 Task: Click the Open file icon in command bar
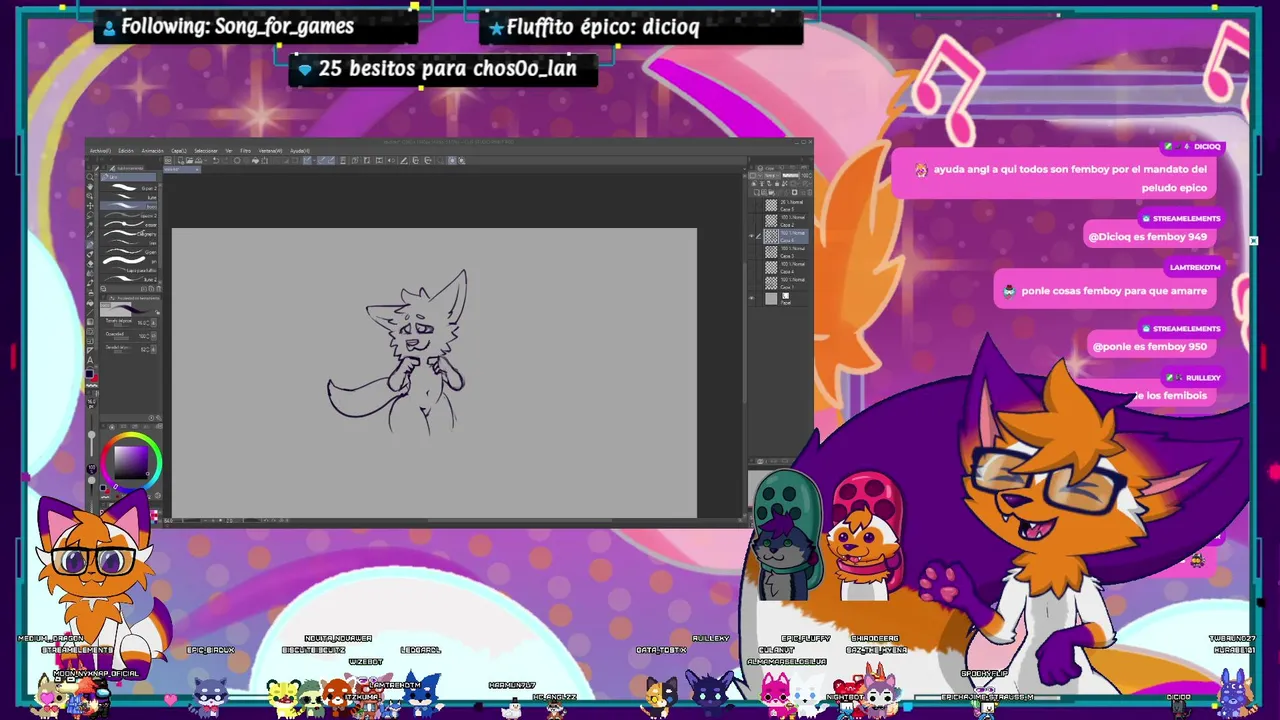pos(189,161)
